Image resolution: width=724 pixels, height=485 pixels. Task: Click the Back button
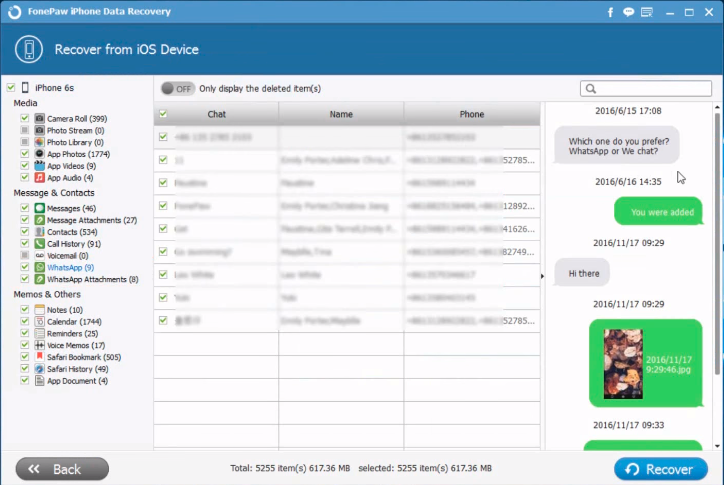(x=62, y=469)
